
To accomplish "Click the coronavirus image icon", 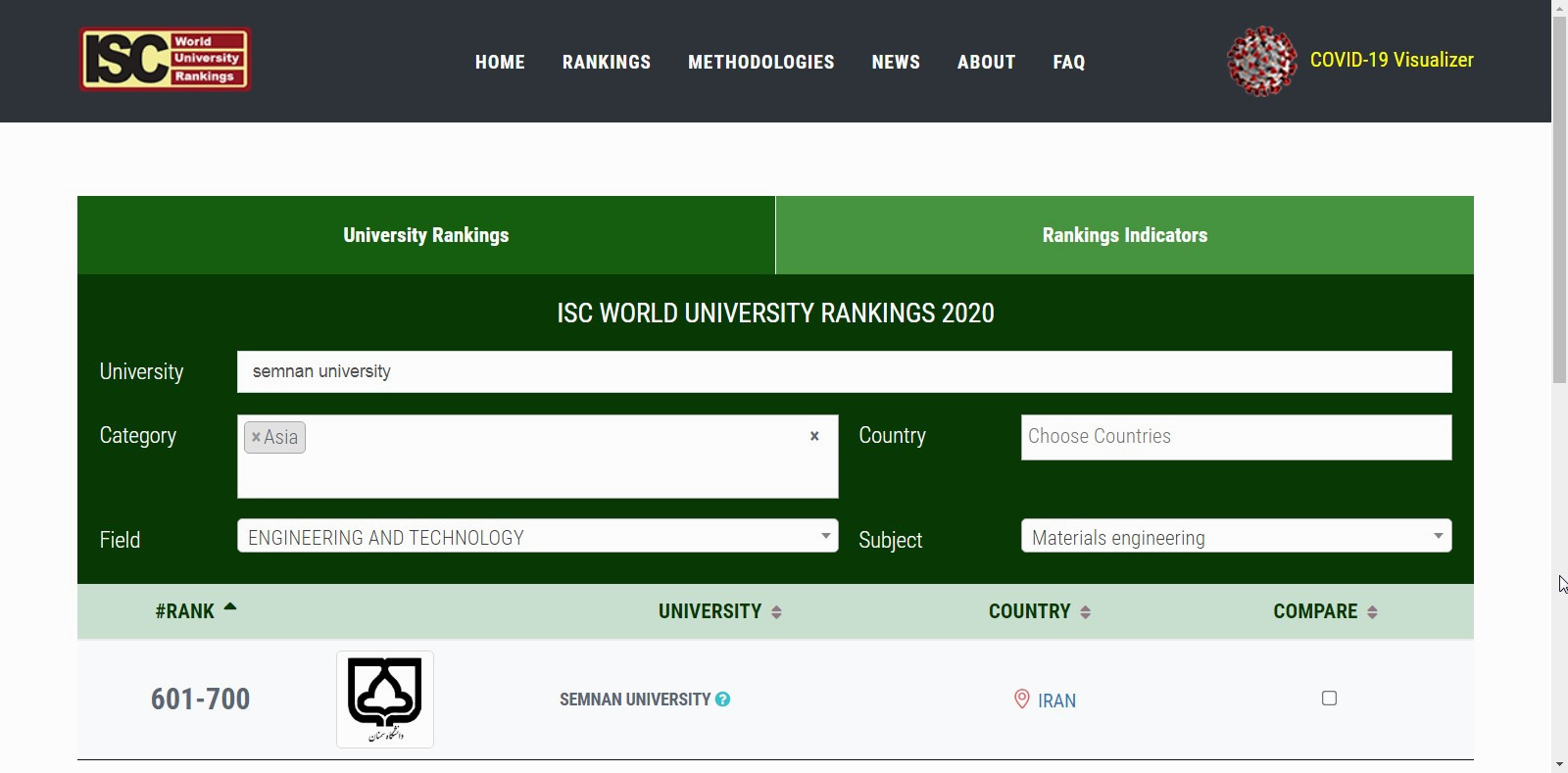I will 1261,61.
